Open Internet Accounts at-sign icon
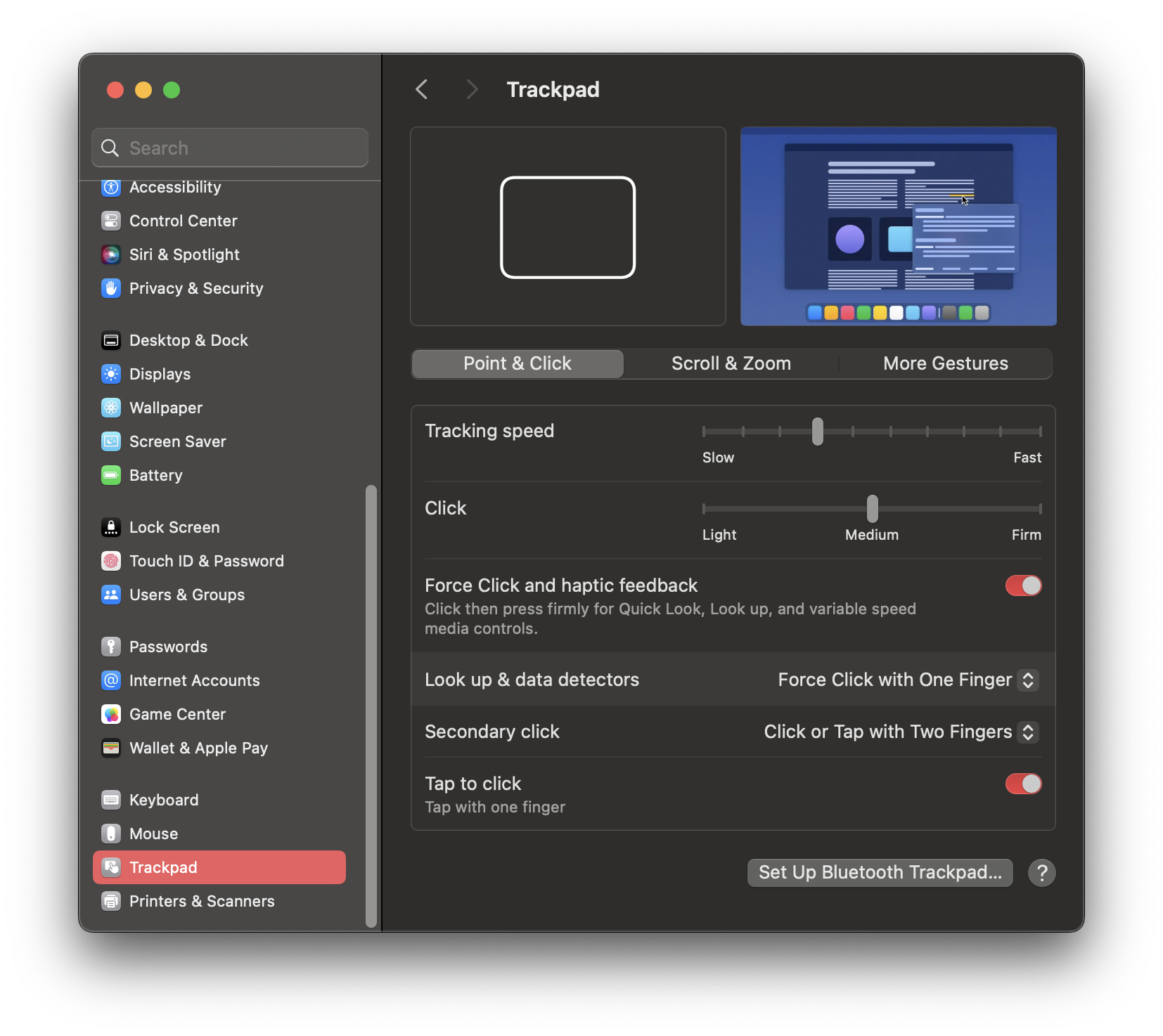1163x1036 pixels. (111, 680)
